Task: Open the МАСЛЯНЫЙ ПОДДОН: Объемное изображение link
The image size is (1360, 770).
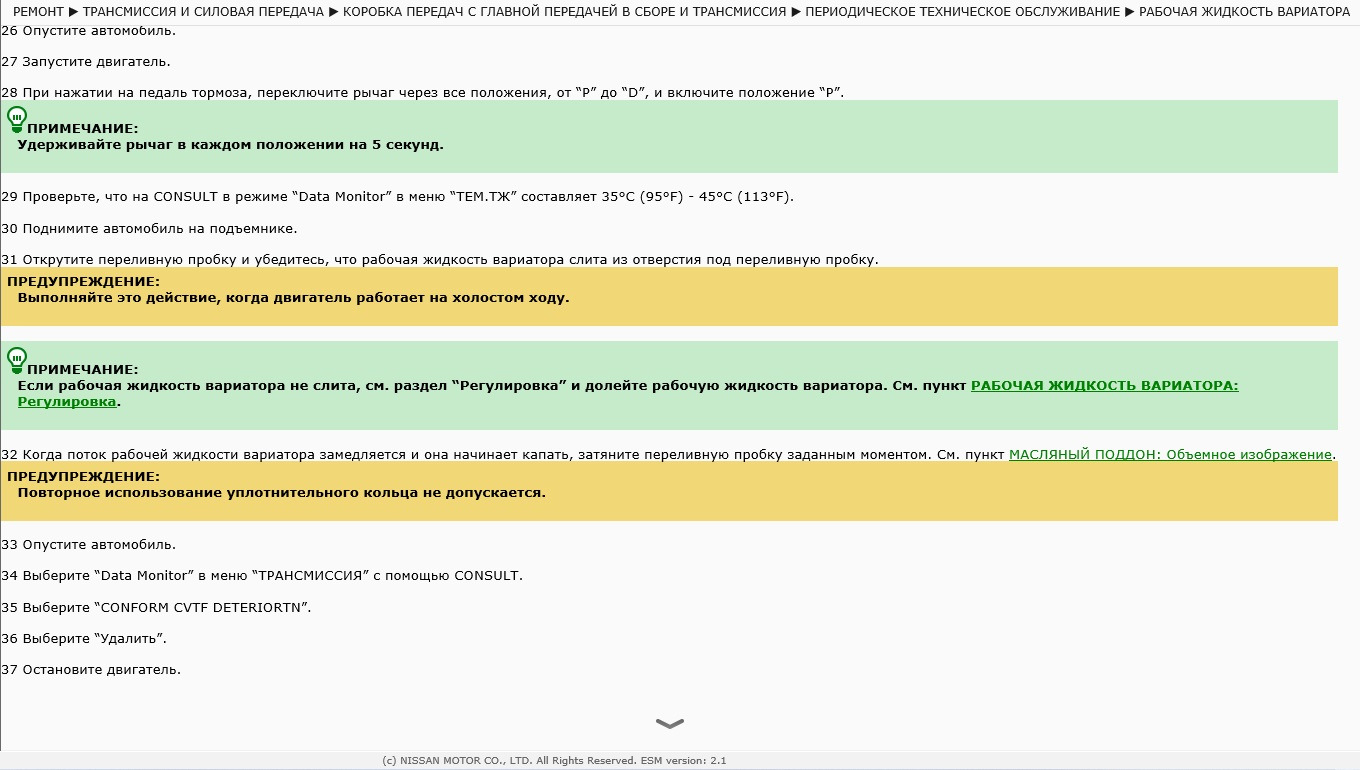Action: coord(1170,454)
